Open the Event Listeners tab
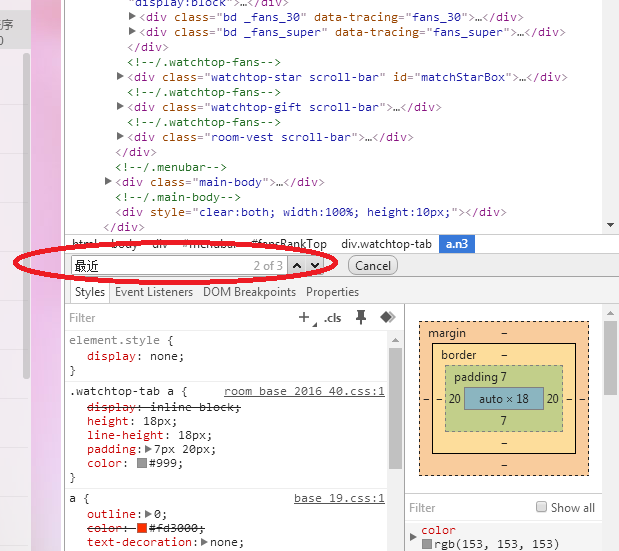The width and height of the screenshot is (619, 551). tap(154, 292)
